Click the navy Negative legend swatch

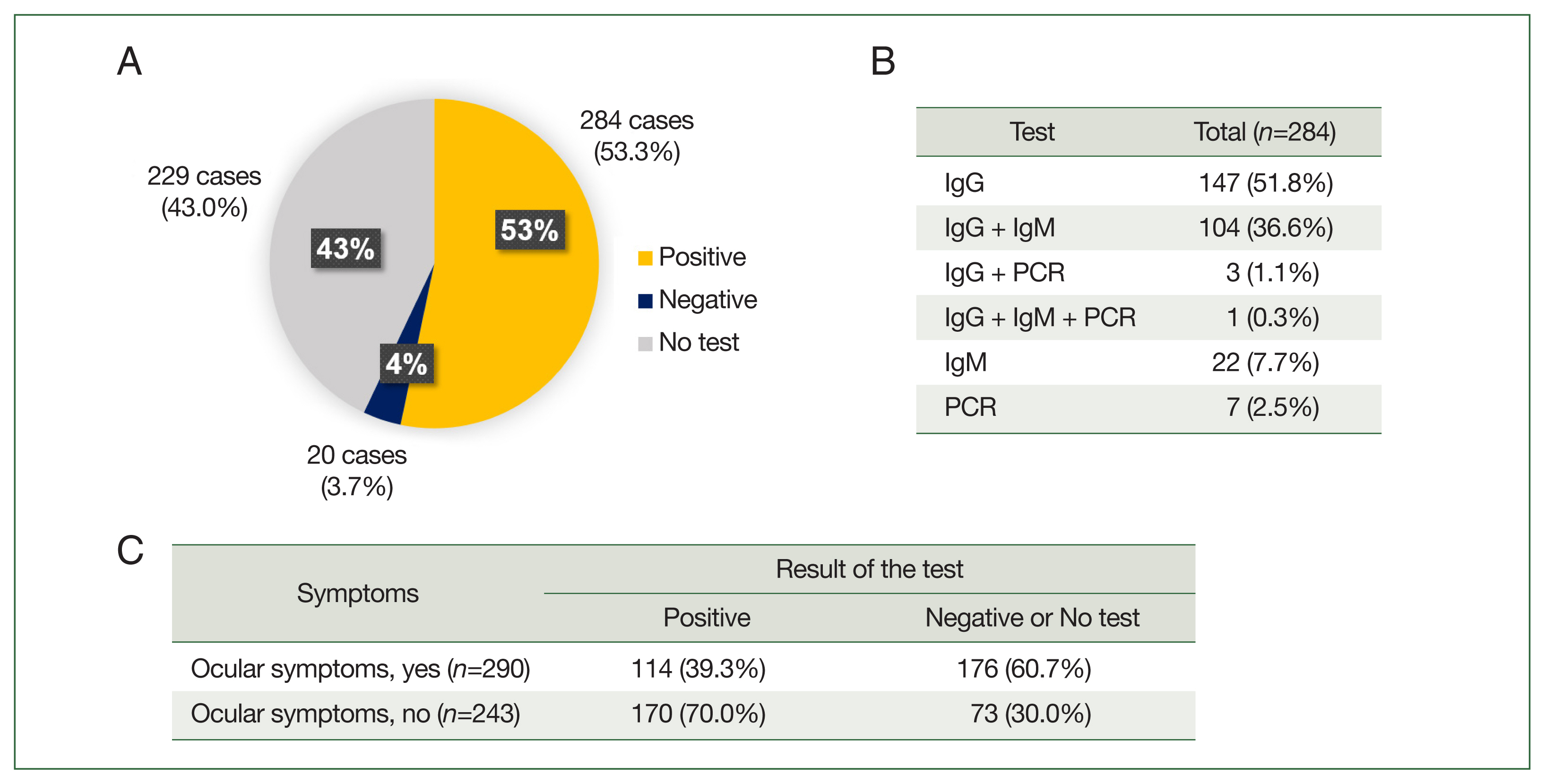645,301
